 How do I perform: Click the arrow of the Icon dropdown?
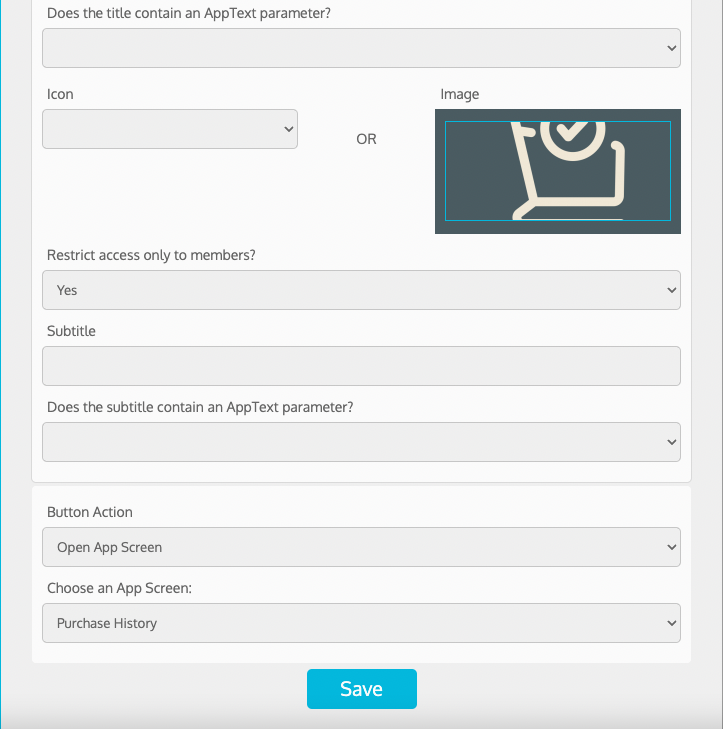[x=288, y=129]
